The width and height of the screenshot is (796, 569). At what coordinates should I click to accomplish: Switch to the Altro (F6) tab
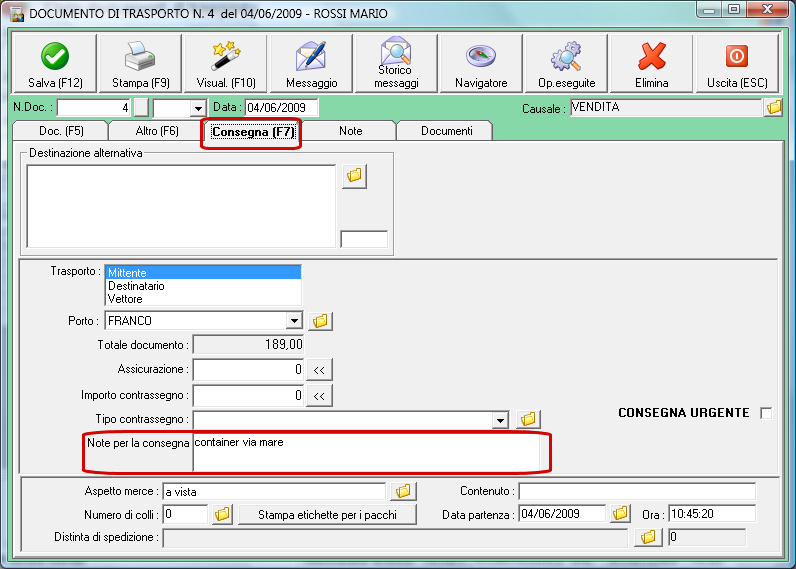tap(157, 131)
